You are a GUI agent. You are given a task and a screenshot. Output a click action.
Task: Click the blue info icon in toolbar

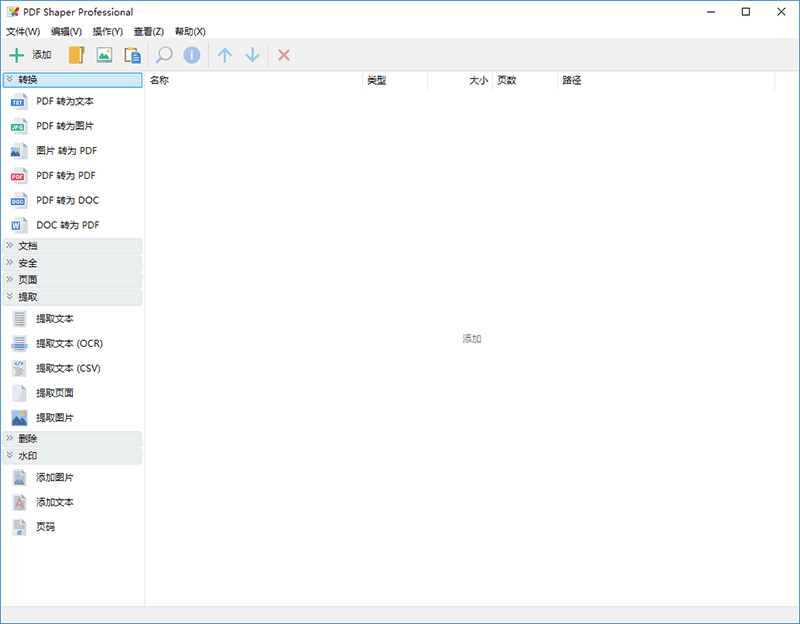(192, 55)
